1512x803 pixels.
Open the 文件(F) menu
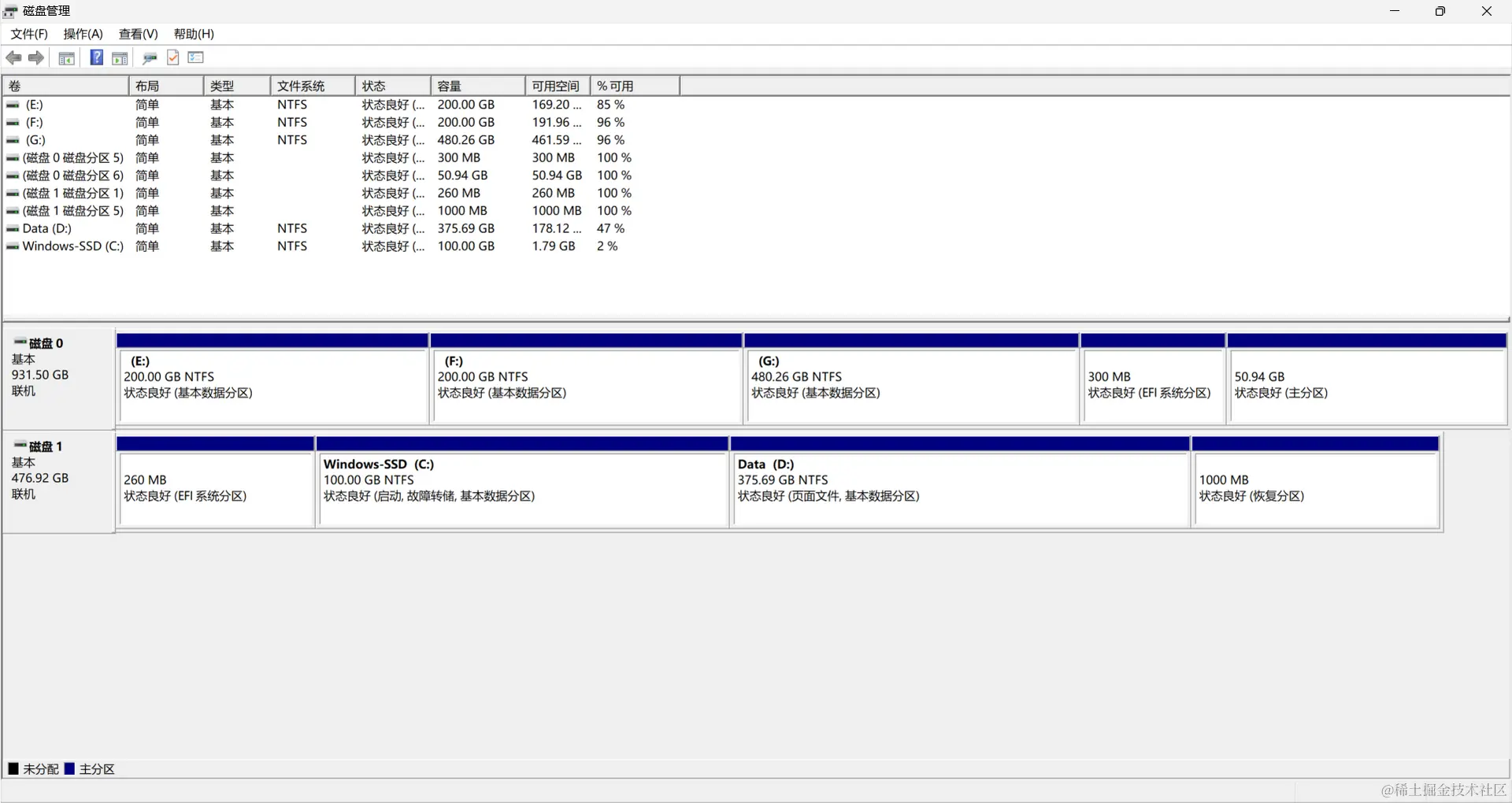click(29, 34)
